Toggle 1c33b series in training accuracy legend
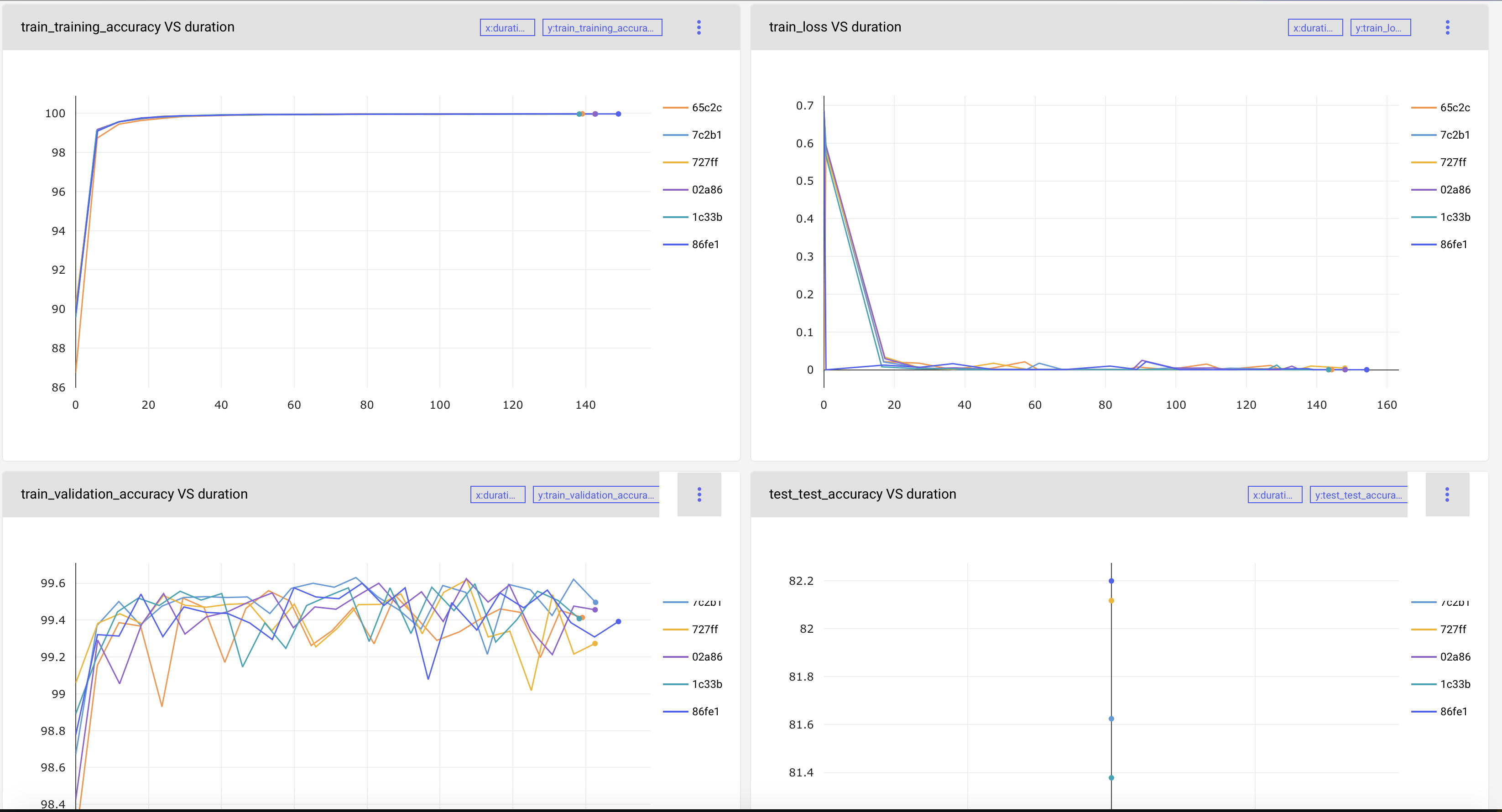The height and width of the screenshot is (812, 1502). pos(706,217)
